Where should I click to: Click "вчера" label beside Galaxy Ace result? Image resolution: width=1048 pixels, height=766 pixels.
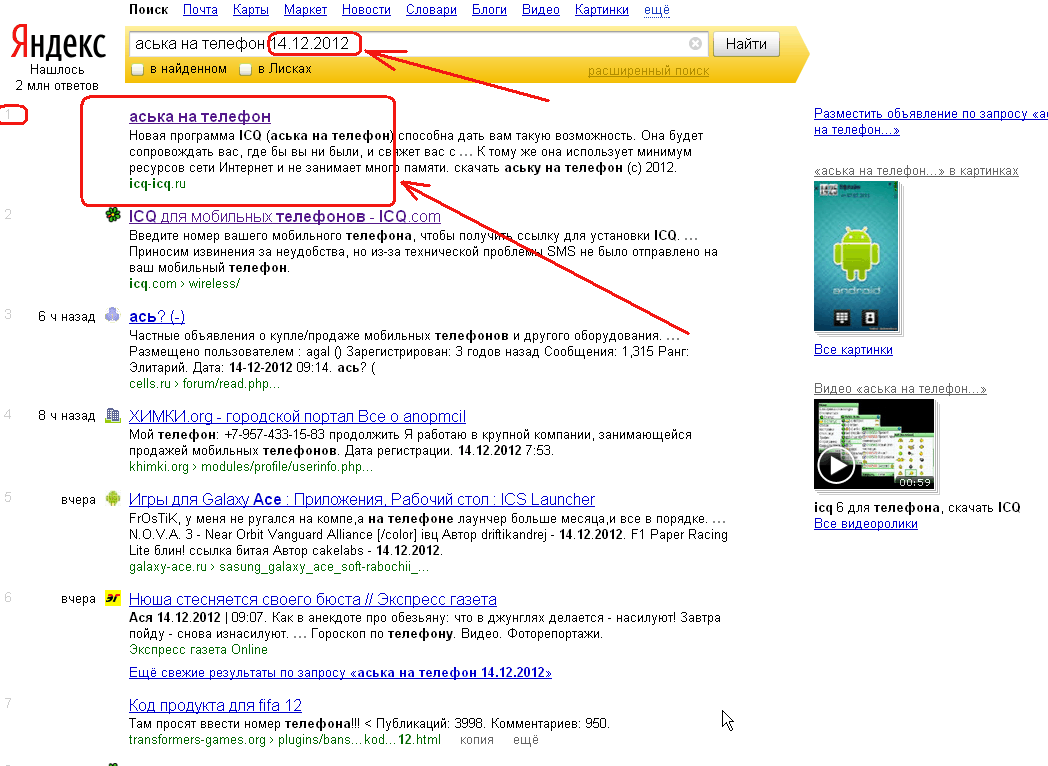coord(78,499)
